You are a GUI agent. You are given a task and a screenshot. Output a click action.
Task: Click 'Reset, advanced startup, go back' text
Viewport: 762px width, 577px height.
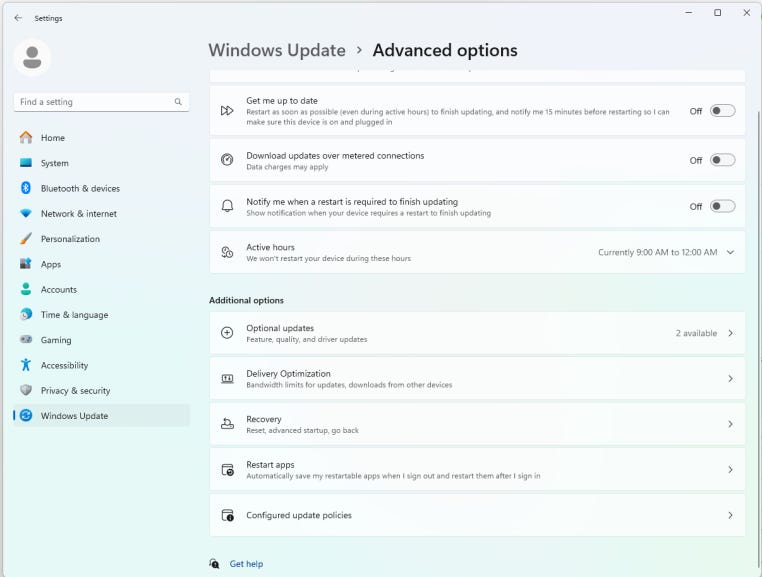pos(302,430)
